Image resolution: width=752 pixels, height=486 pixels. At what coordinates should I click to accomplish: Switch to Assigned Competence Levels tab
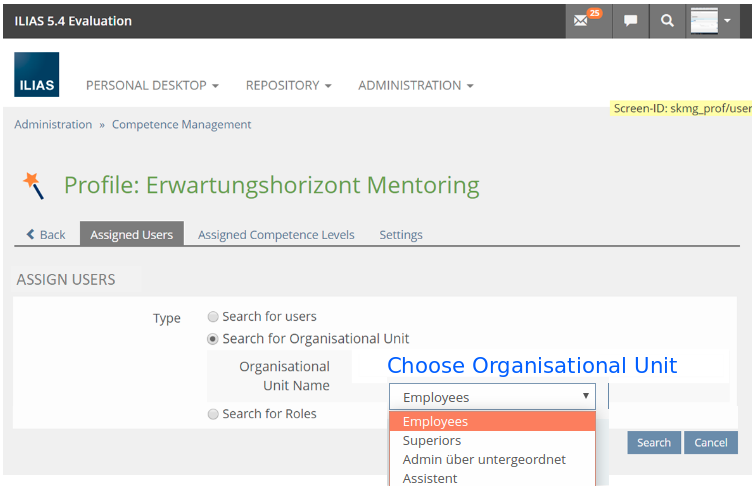click(276, 235)
